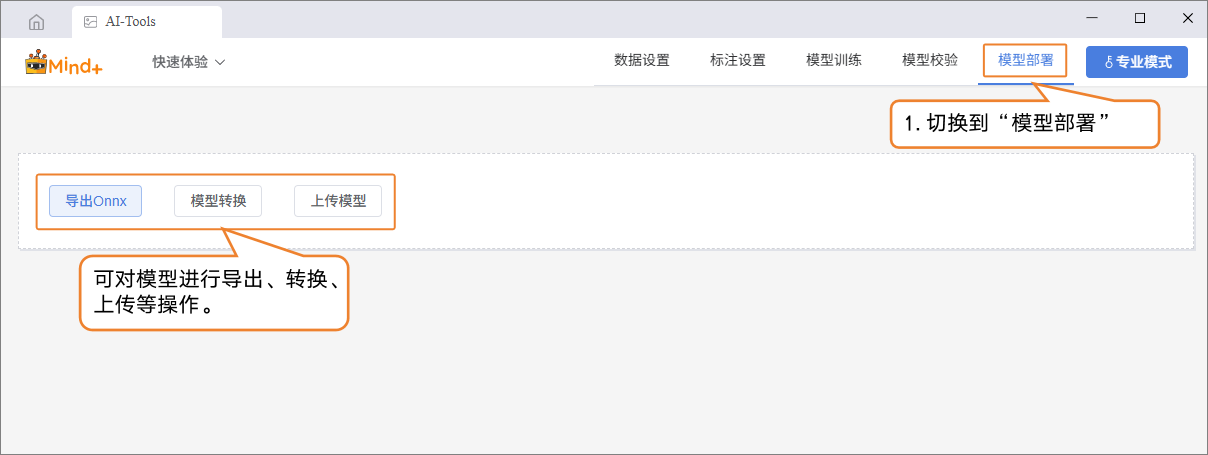
Task: Open the 快速体验 dropdown menu
Action: tap(188, 62)
